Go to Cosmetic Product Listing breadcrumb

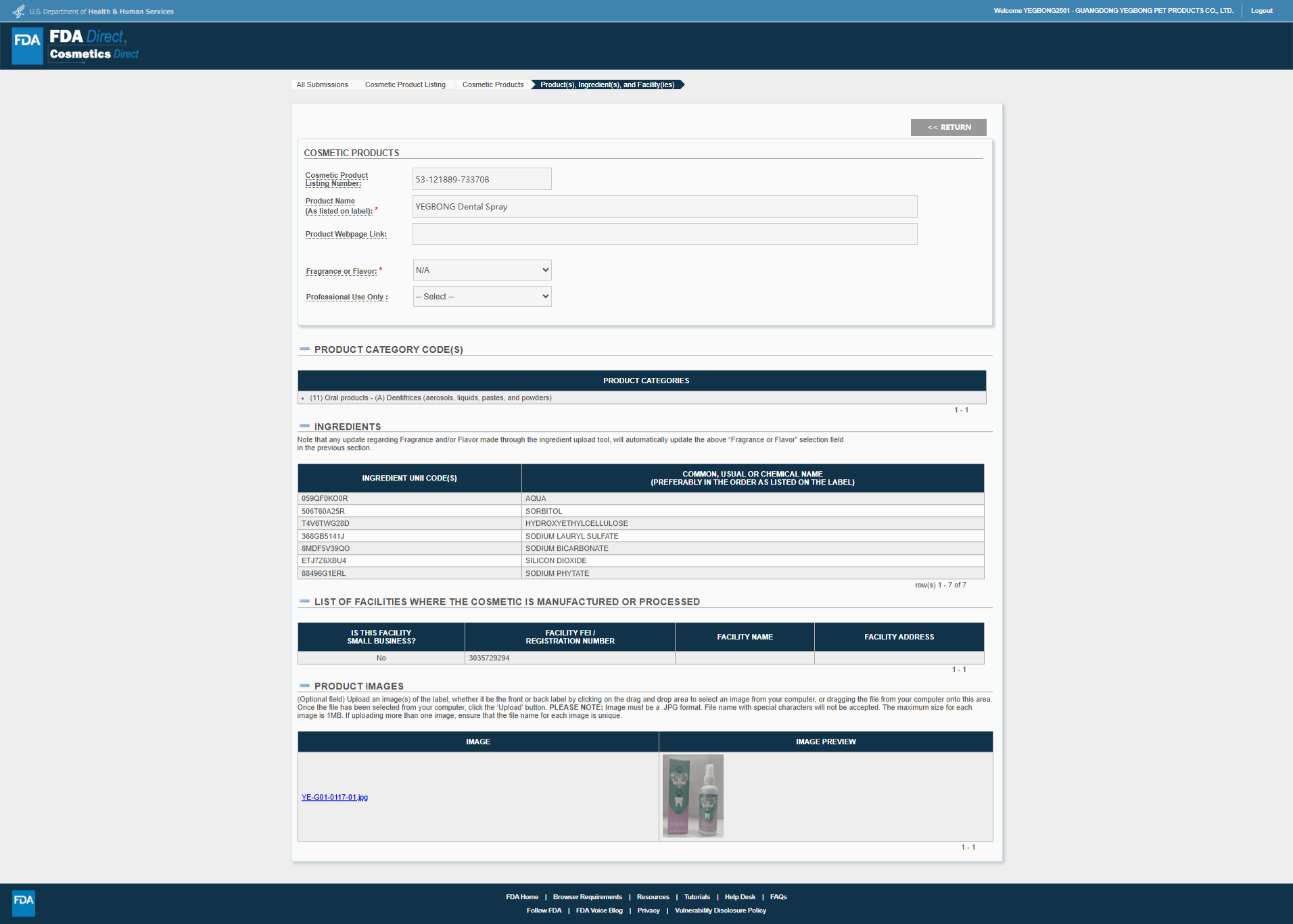pyautogui.click(x=405, y=84)
